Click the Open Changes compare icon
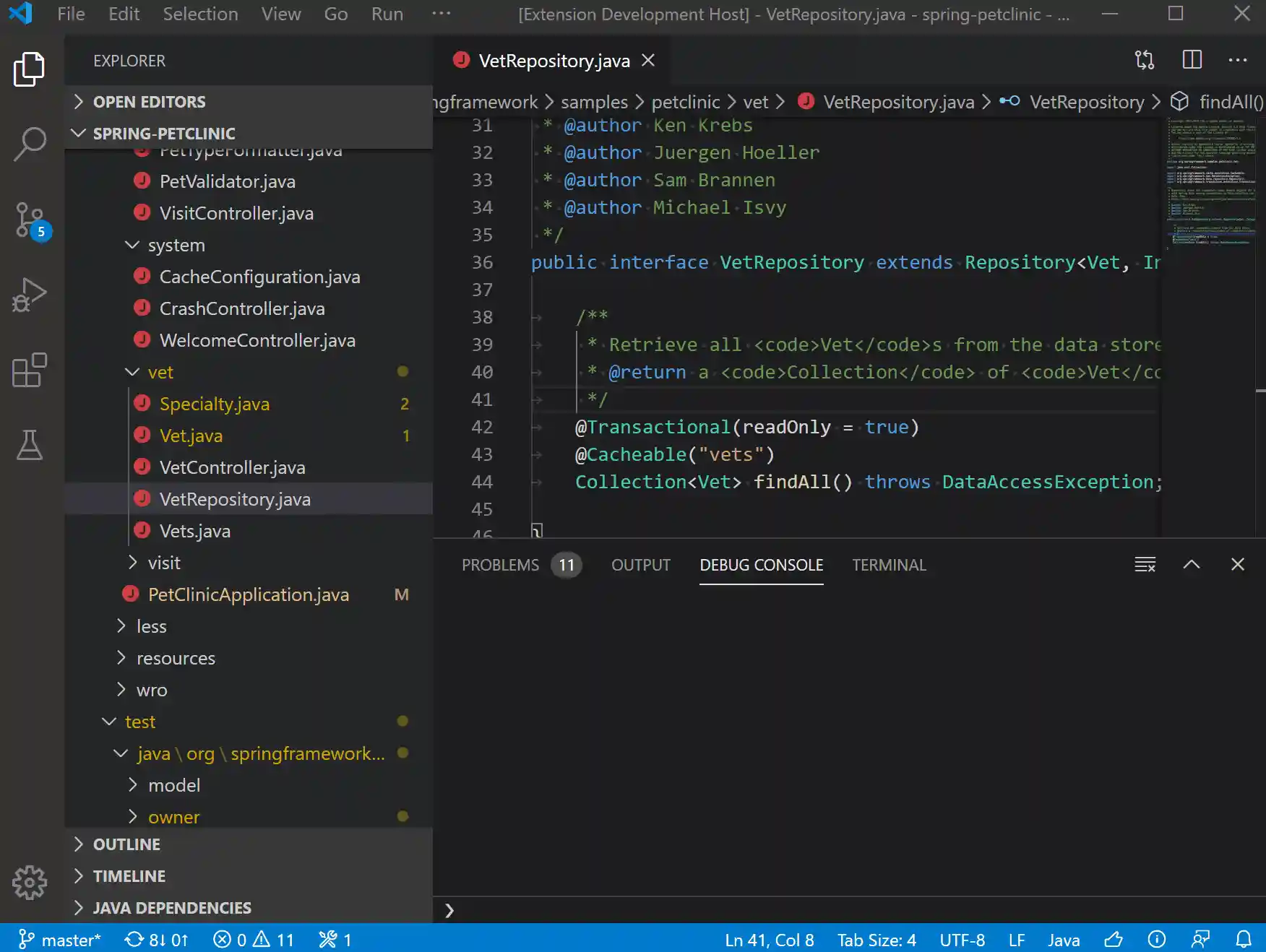Screen dimensions: 1266x952 (x=1145, y=60)
